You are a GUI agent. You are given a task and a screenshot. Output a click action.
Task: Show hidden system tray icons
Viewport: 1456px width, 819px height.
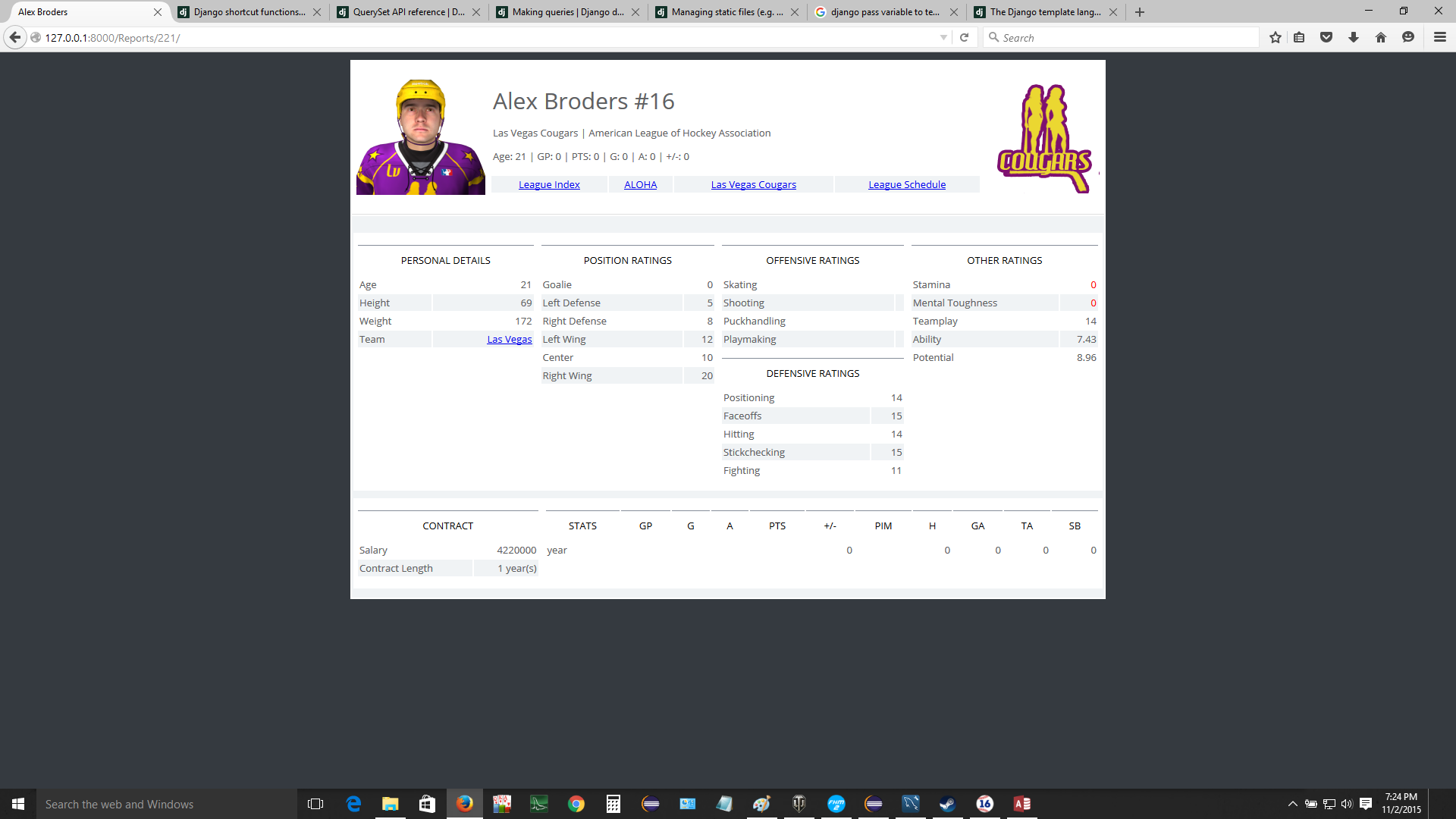pyautogui.click(x=1292, y=804)
